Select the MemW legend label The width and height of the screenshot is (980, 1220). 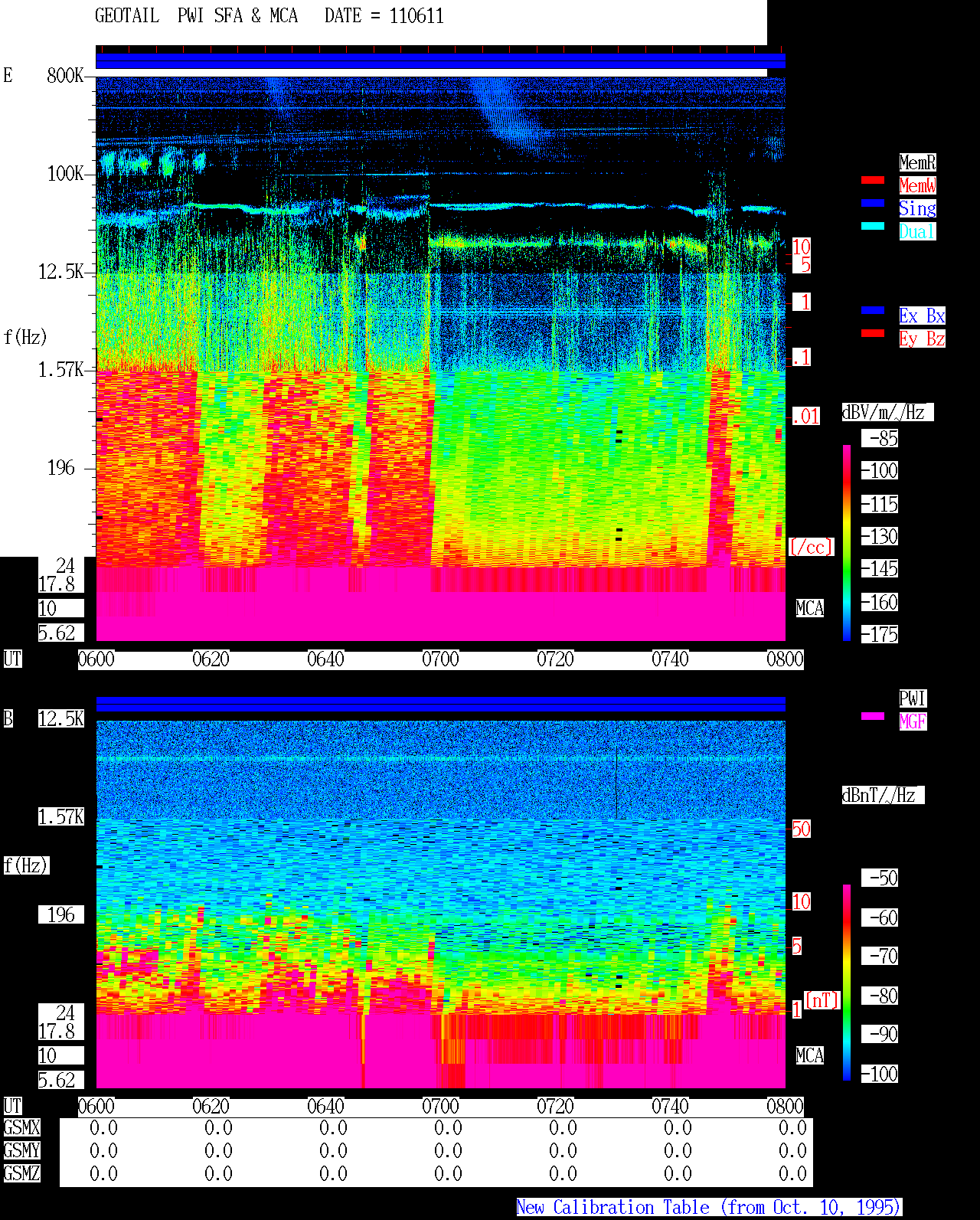tap(917, 185)
